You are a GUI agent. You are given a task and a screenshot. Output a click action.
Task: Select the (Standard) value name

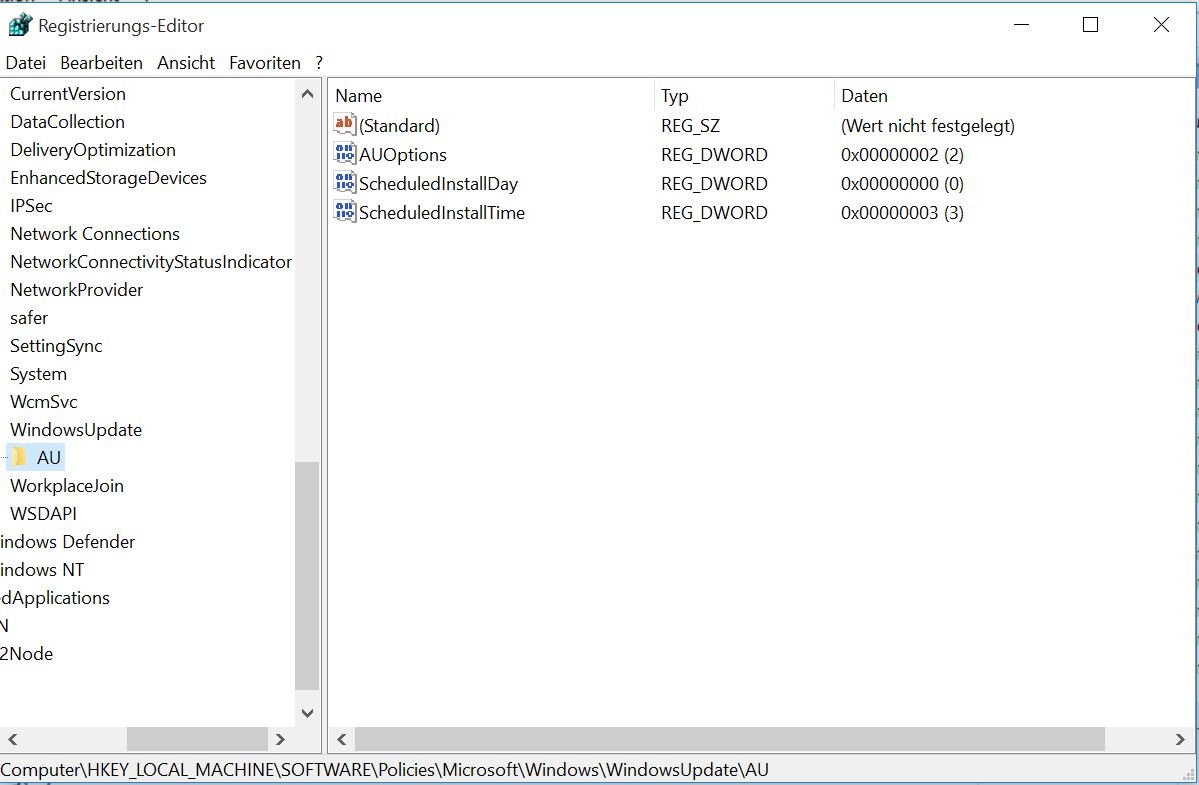click(x=399, y=125)
